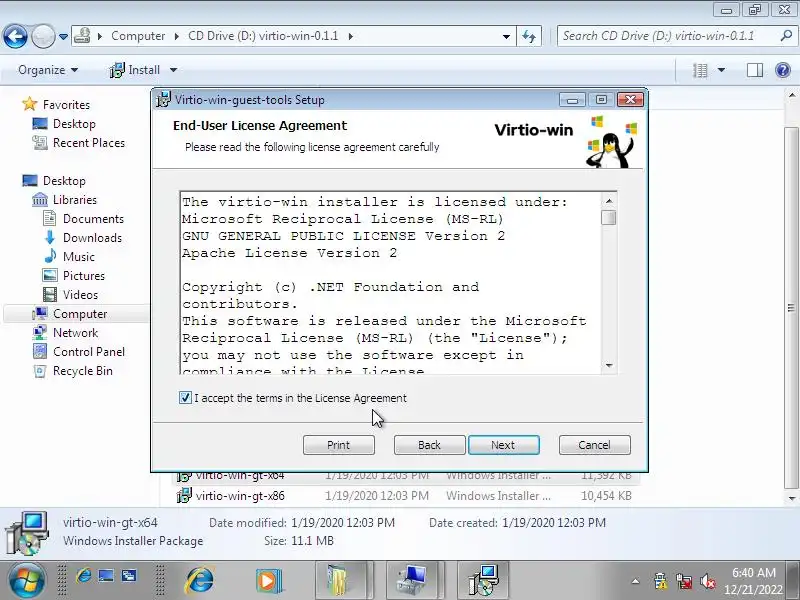
Task: Click Show Desktop quick launch icon
Action: pos(106,577)
